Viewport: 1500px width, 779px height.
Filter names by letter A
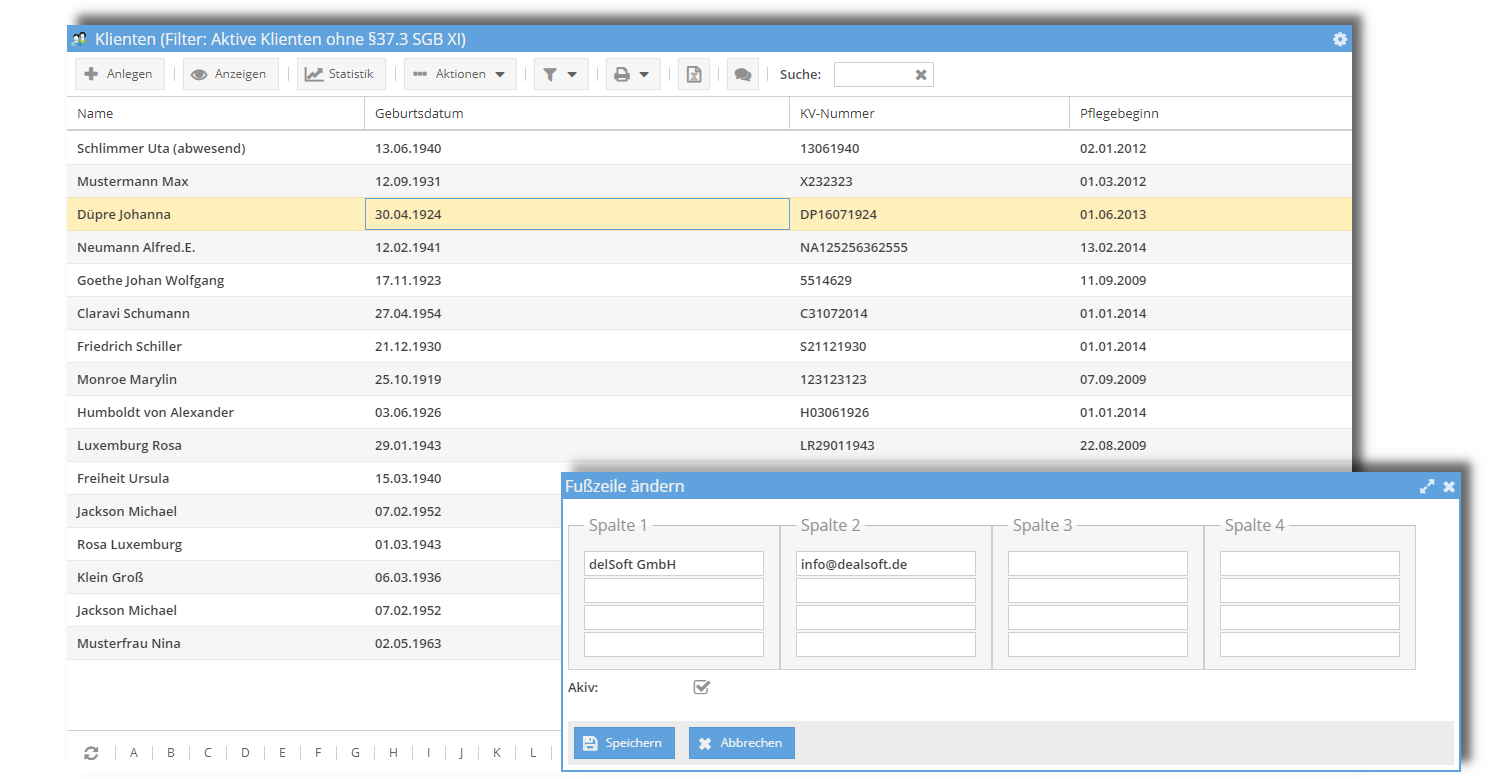(133, 752)
